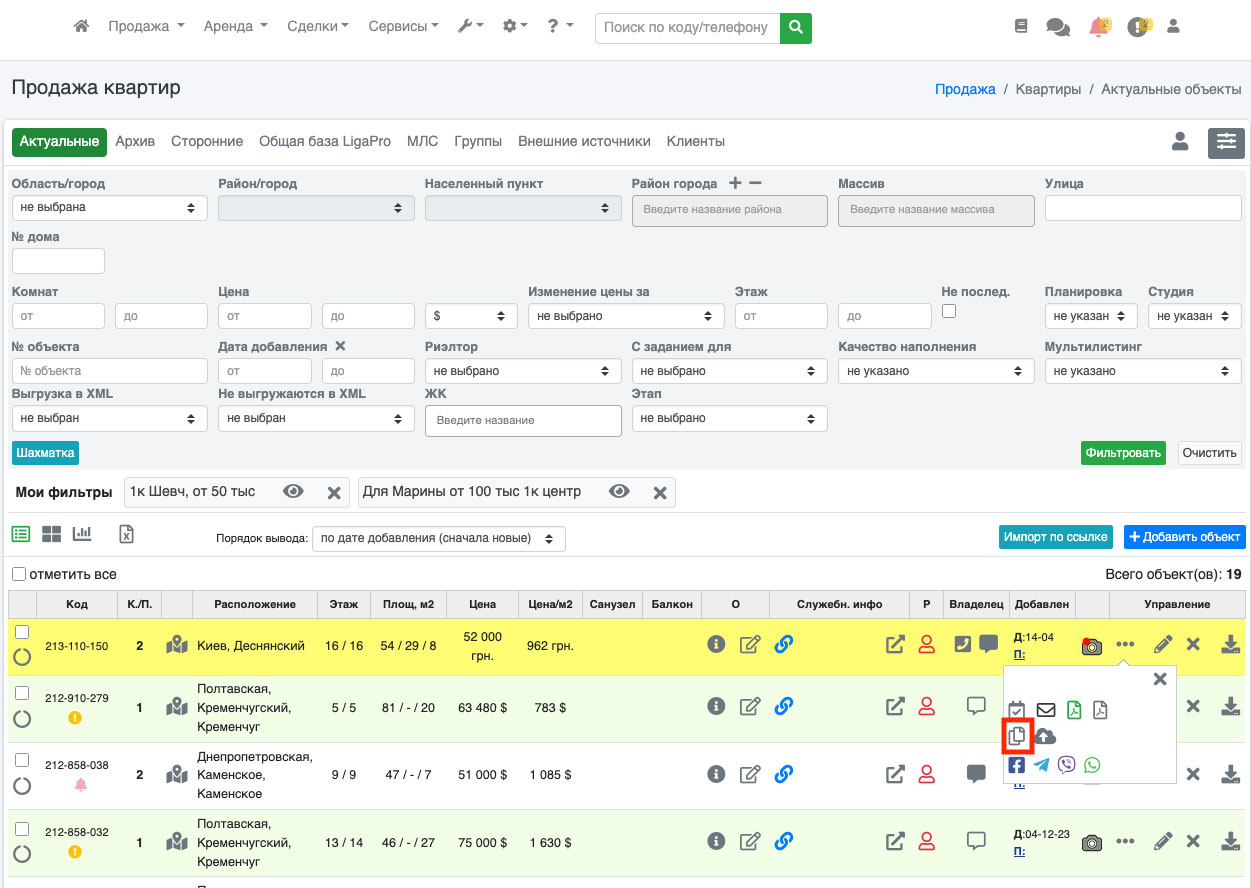1251x888 pixels.
Task: Click the copy object icon in popup
Action: [1017, 736]
